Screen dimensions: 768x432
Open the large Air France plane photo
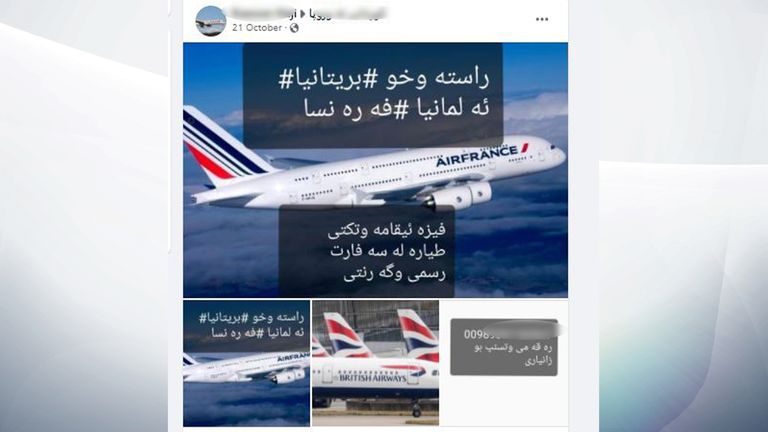pyautogui.click(x=376, y=170)
